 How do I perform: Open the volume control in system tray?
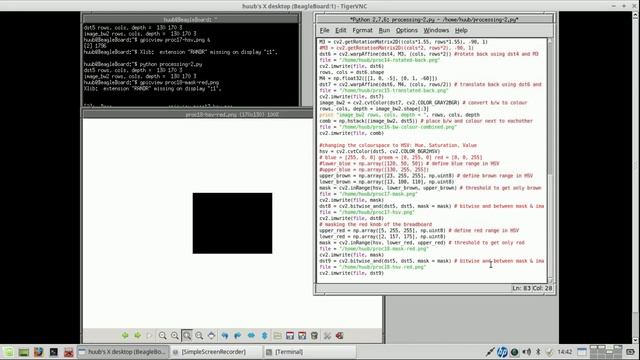coord(527,352)
